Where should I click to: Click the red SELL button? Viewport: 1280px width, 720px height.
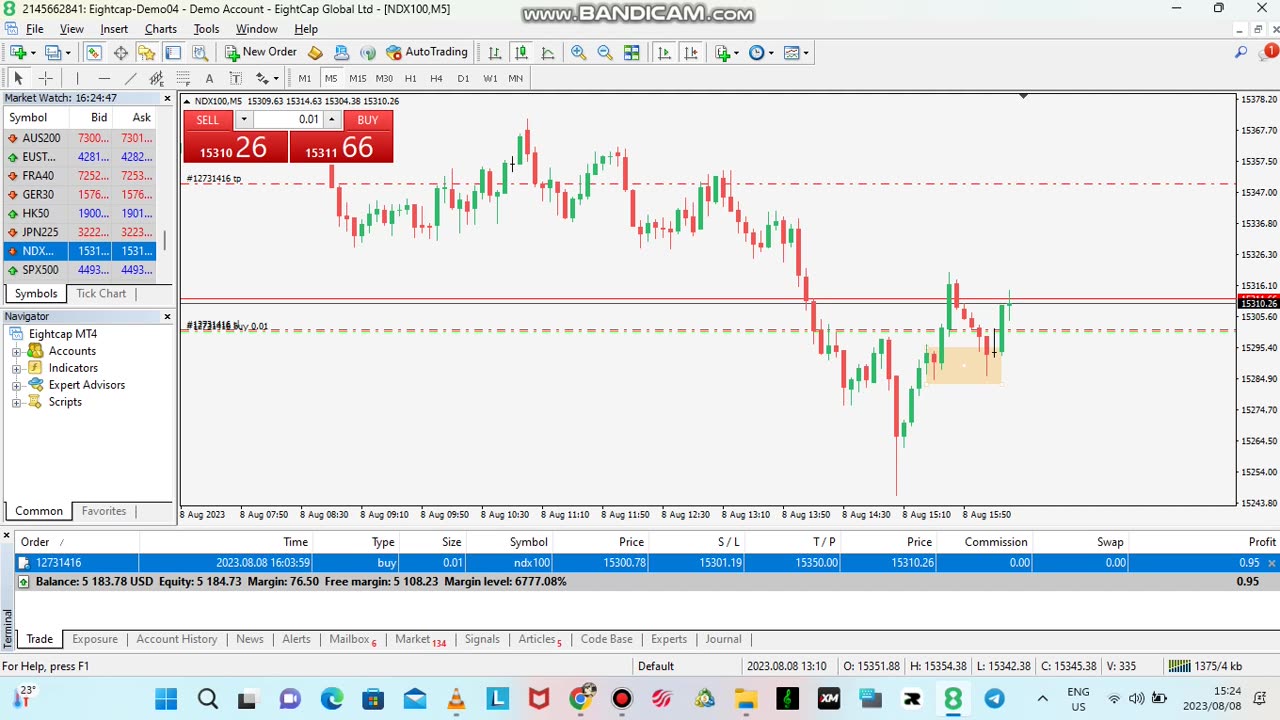(207, 120)
